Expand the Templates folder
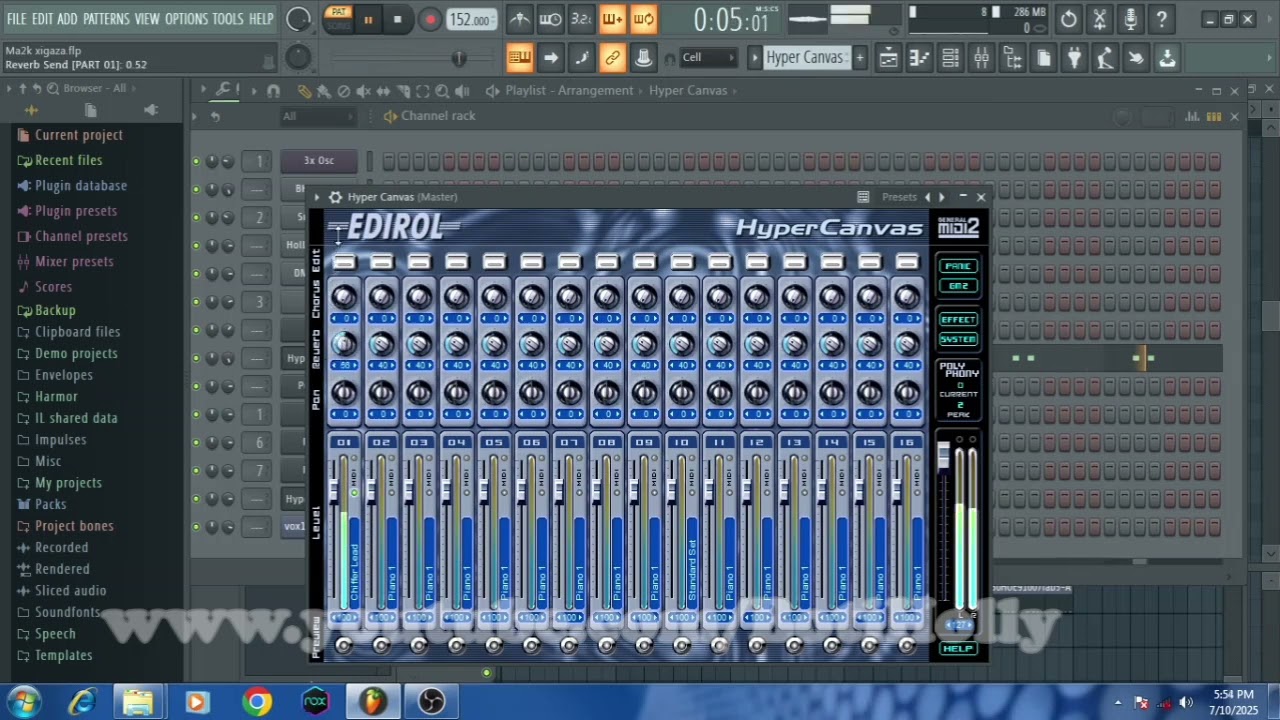Viewport: 1280px width, 720px height. tap(63, 655)
